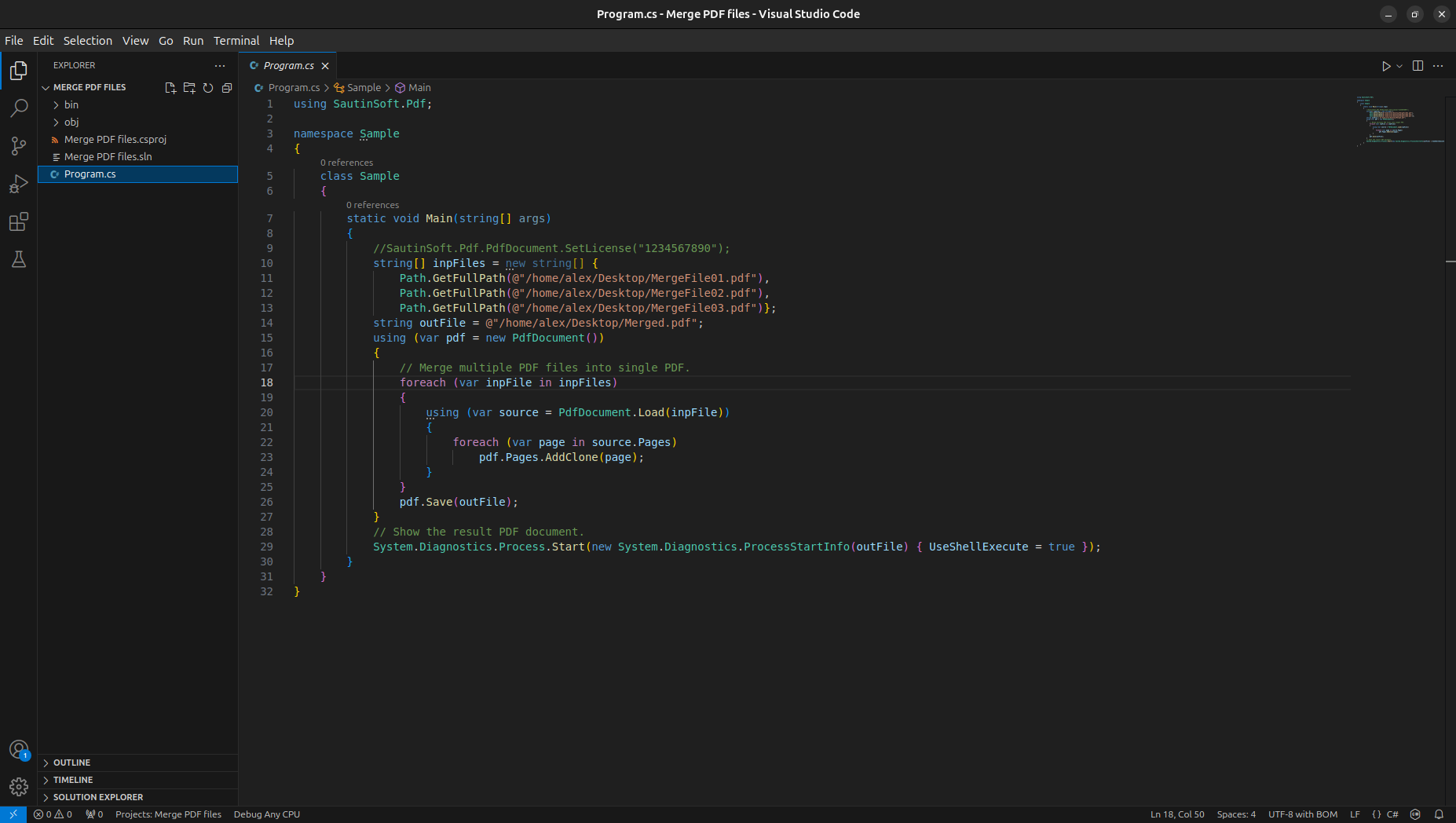Viewport: 1456px width, 823px height.
Task: Open the Selection menu
Action: pos(88,41)
